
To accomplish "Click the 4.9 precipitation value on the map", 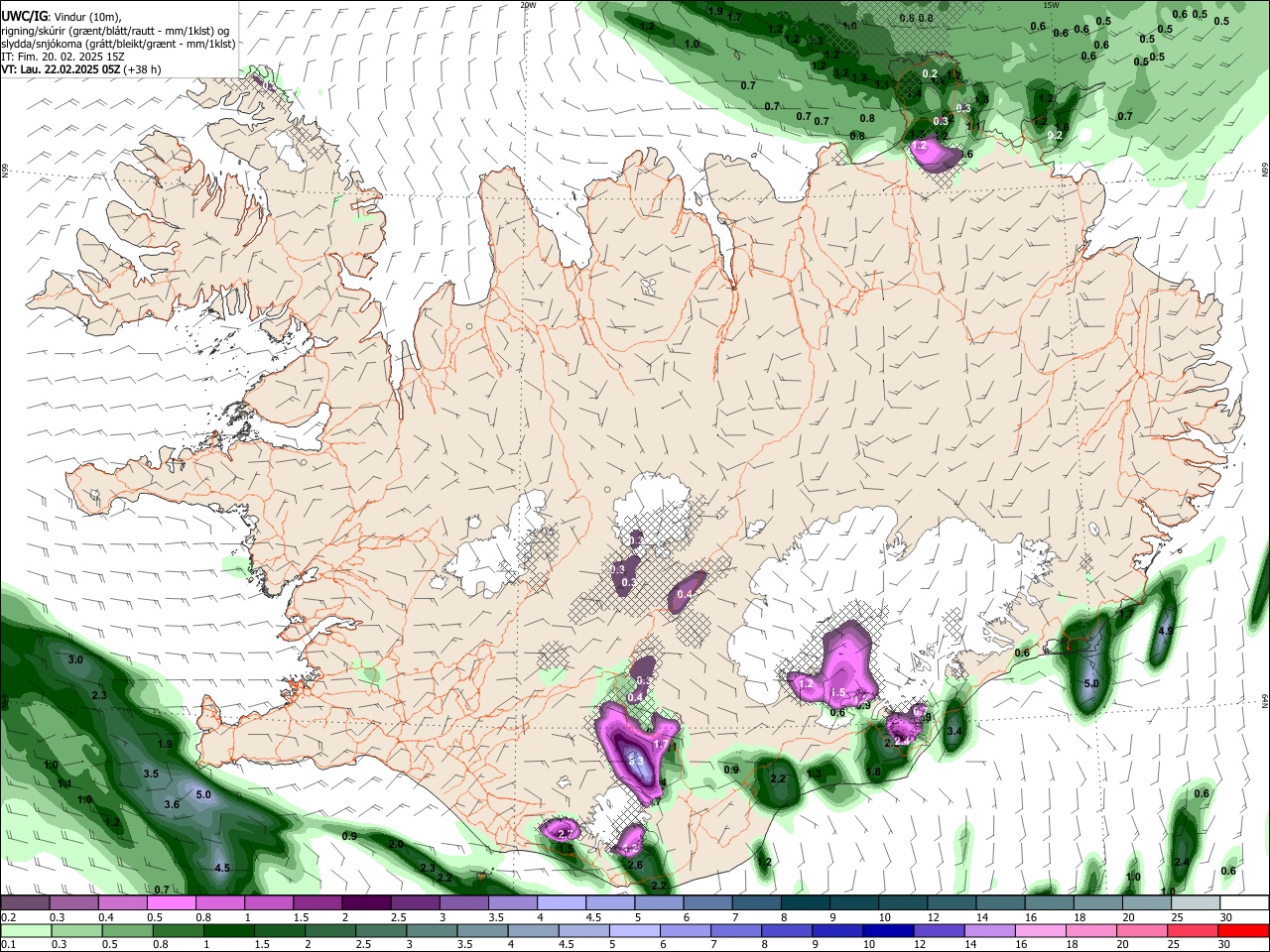I will click(1166, 631).
